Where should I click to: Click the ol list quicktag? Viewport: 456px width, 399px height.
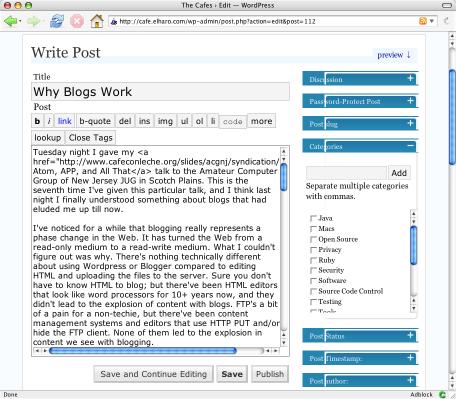click(199, 121)
